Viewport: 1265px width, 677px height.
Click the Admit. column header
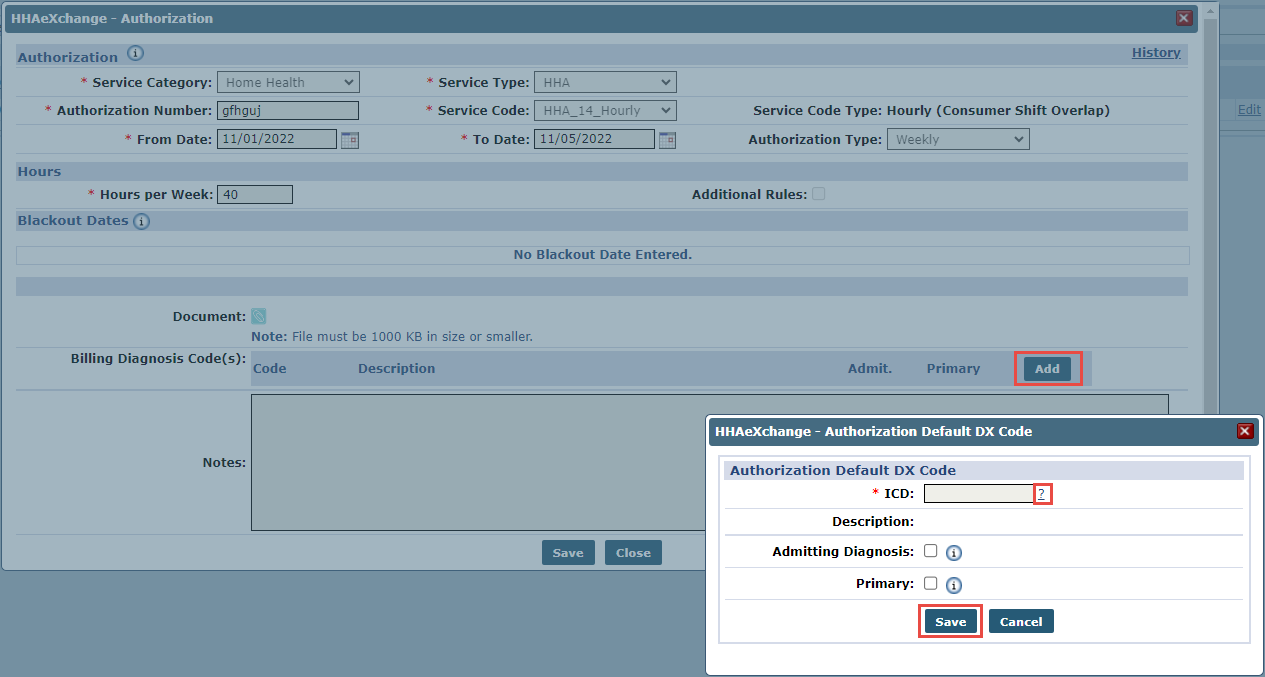(x=870, y=369)
